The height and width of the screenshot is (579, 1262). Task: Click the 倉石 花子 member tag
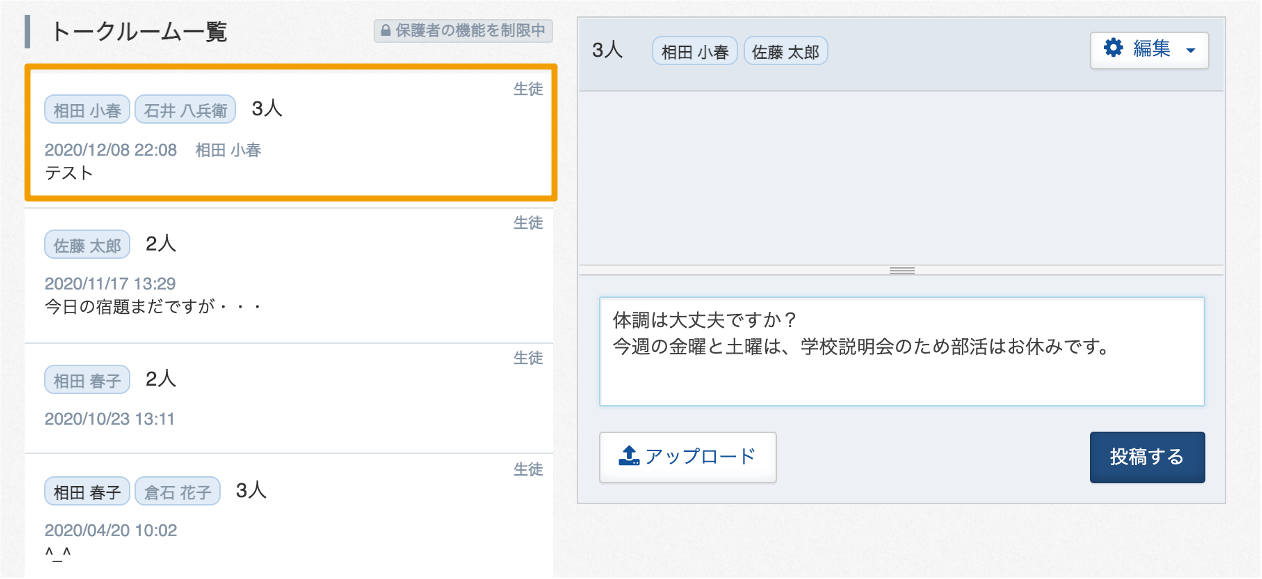pos(177,492)
